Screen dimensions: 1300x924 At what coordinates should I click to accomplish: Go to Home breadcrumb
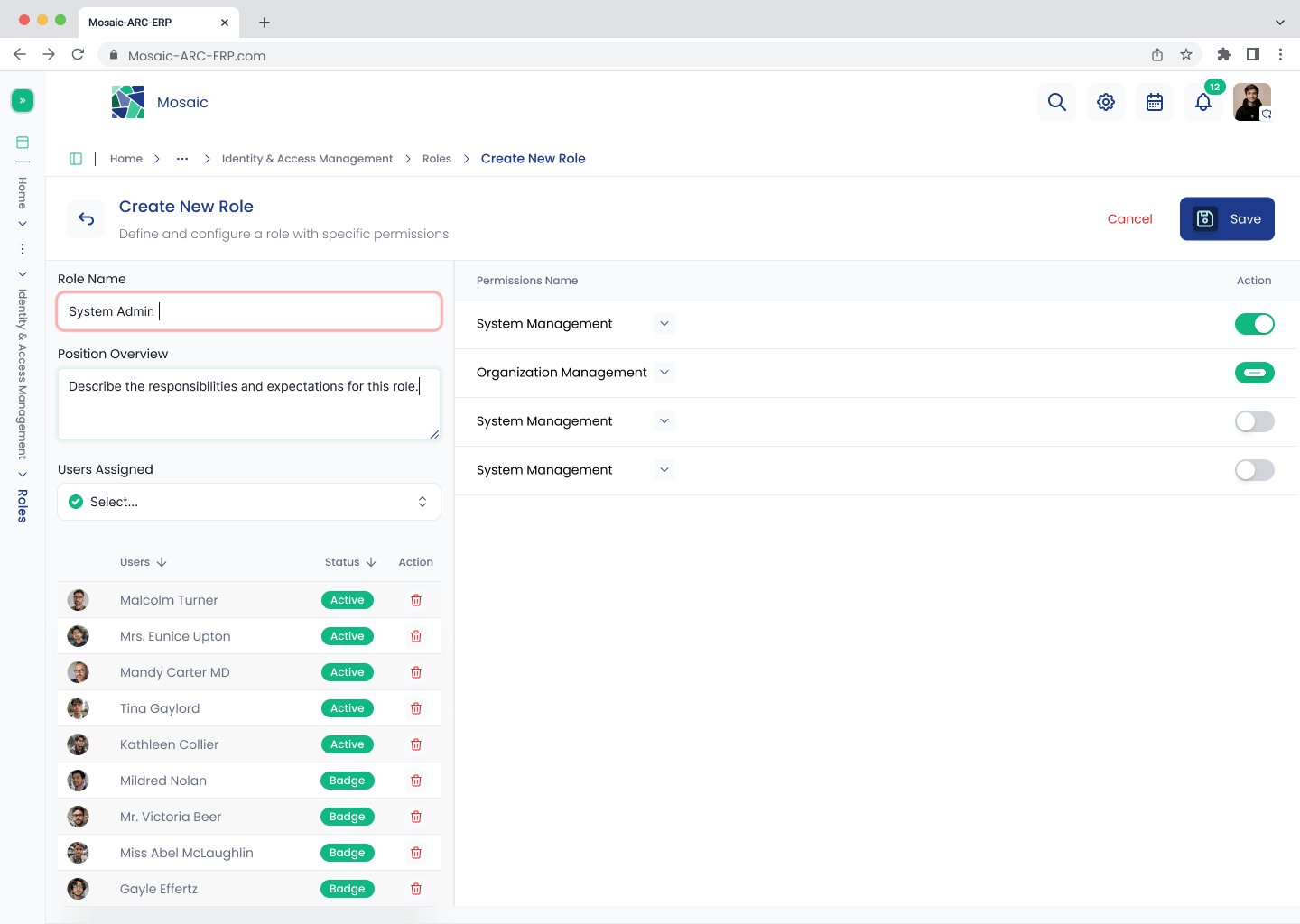126,159
